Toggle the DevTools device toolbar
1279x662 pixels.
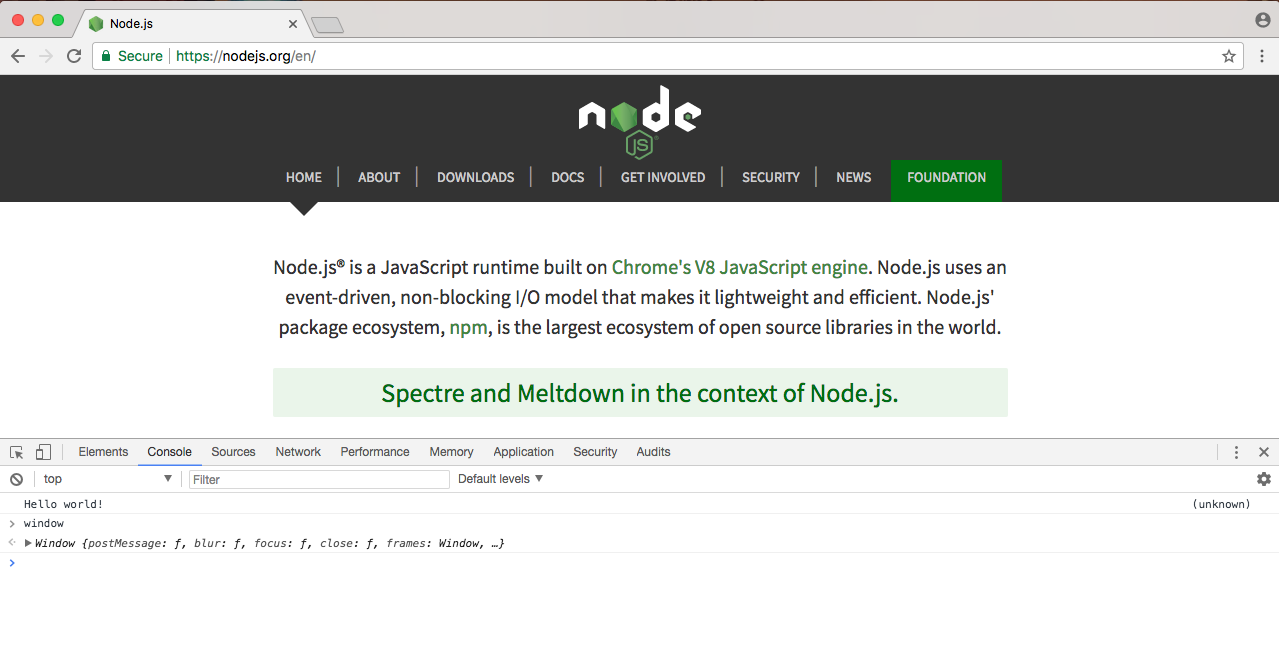[x=43, y=452]
